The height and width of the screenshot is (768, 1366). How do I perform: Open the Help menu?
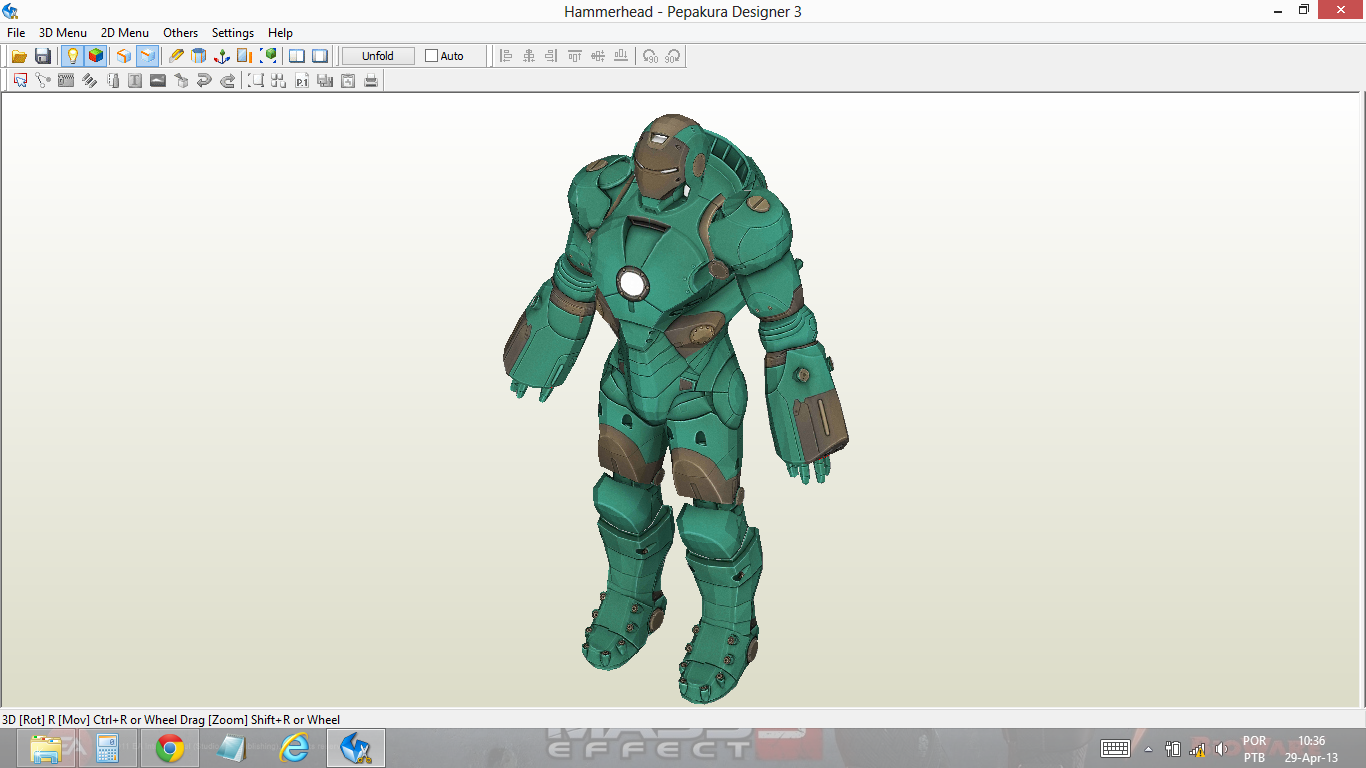280,32
